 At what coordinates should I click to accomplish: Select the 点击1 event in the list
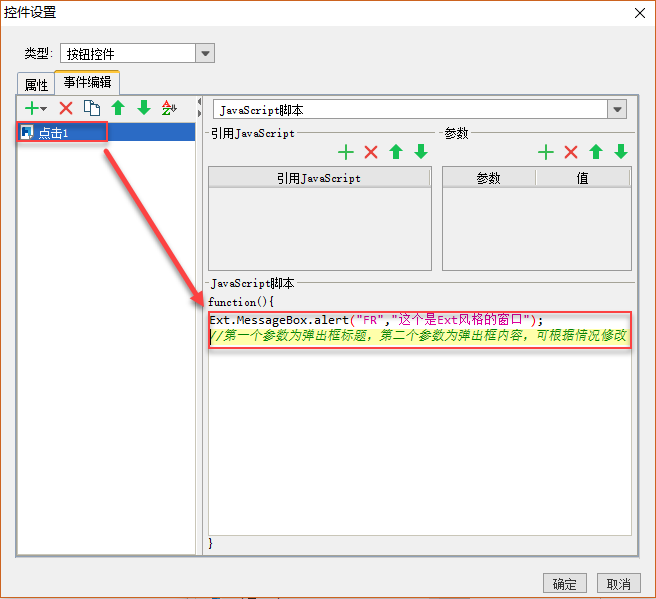click(x=106, y=132)
